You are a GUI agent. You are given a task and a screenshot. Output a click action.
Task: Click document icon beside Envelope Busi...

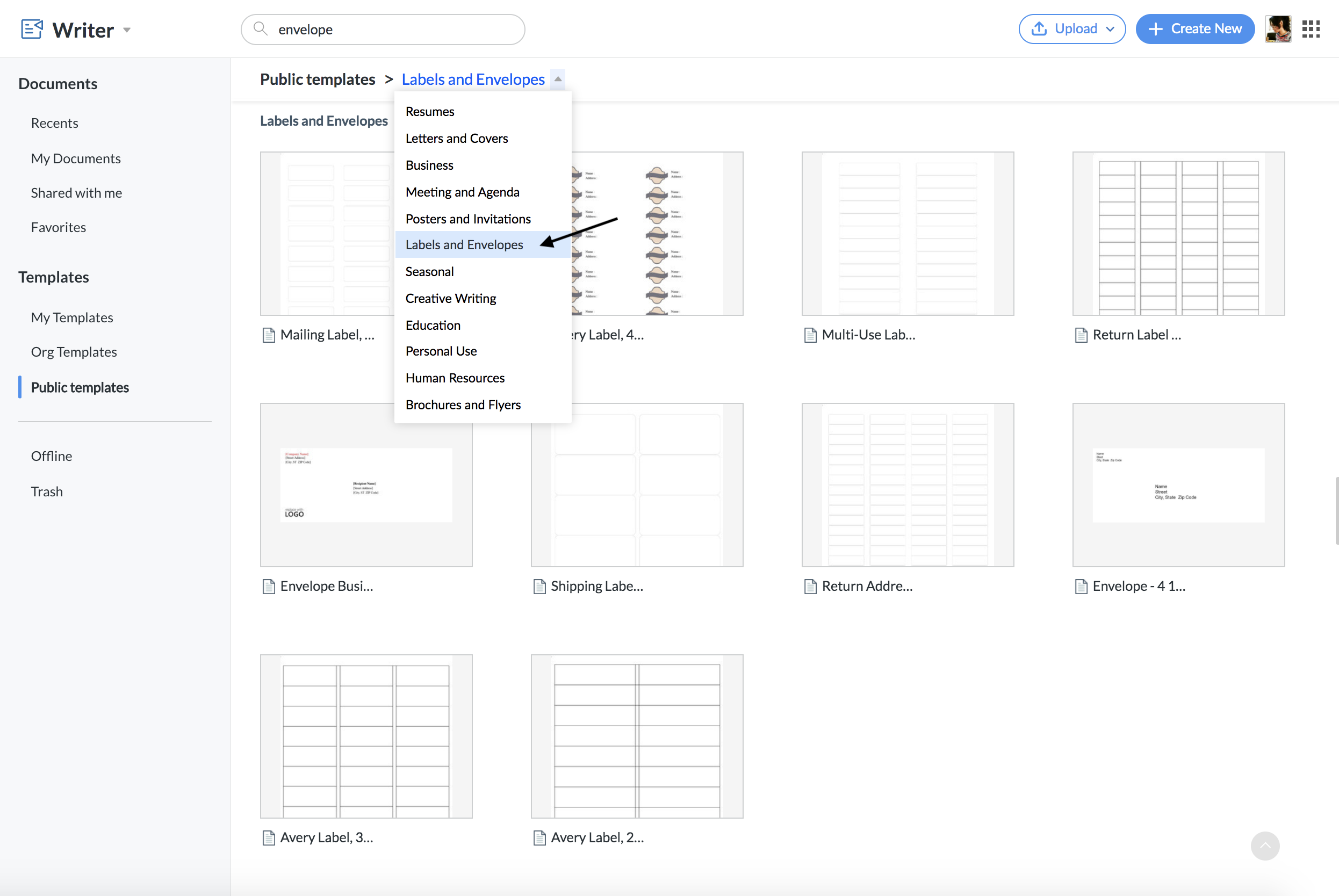[269, 586]
